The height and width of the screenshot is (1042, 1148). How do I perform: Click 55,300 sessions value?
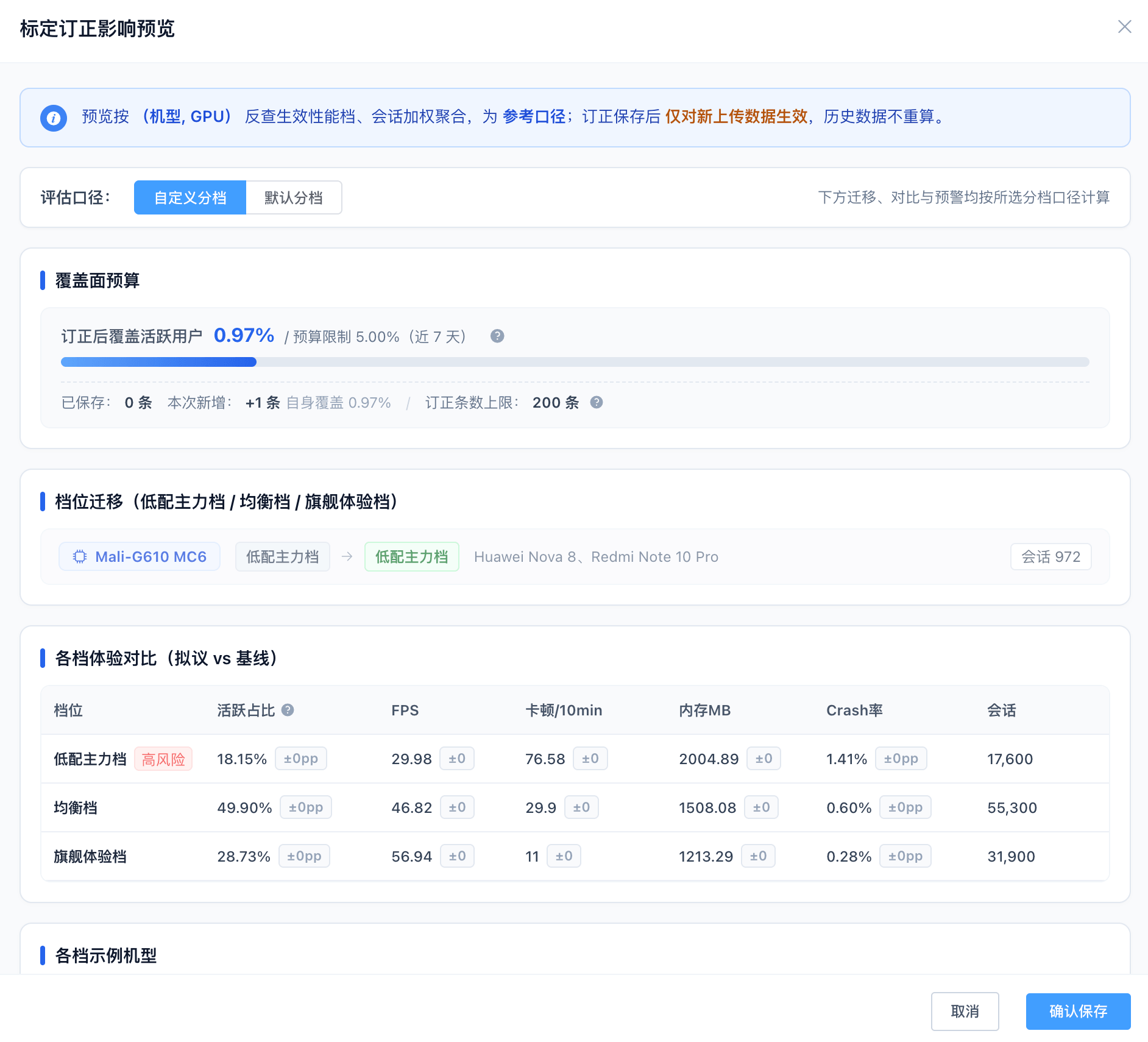click(x=1012, y=808)
